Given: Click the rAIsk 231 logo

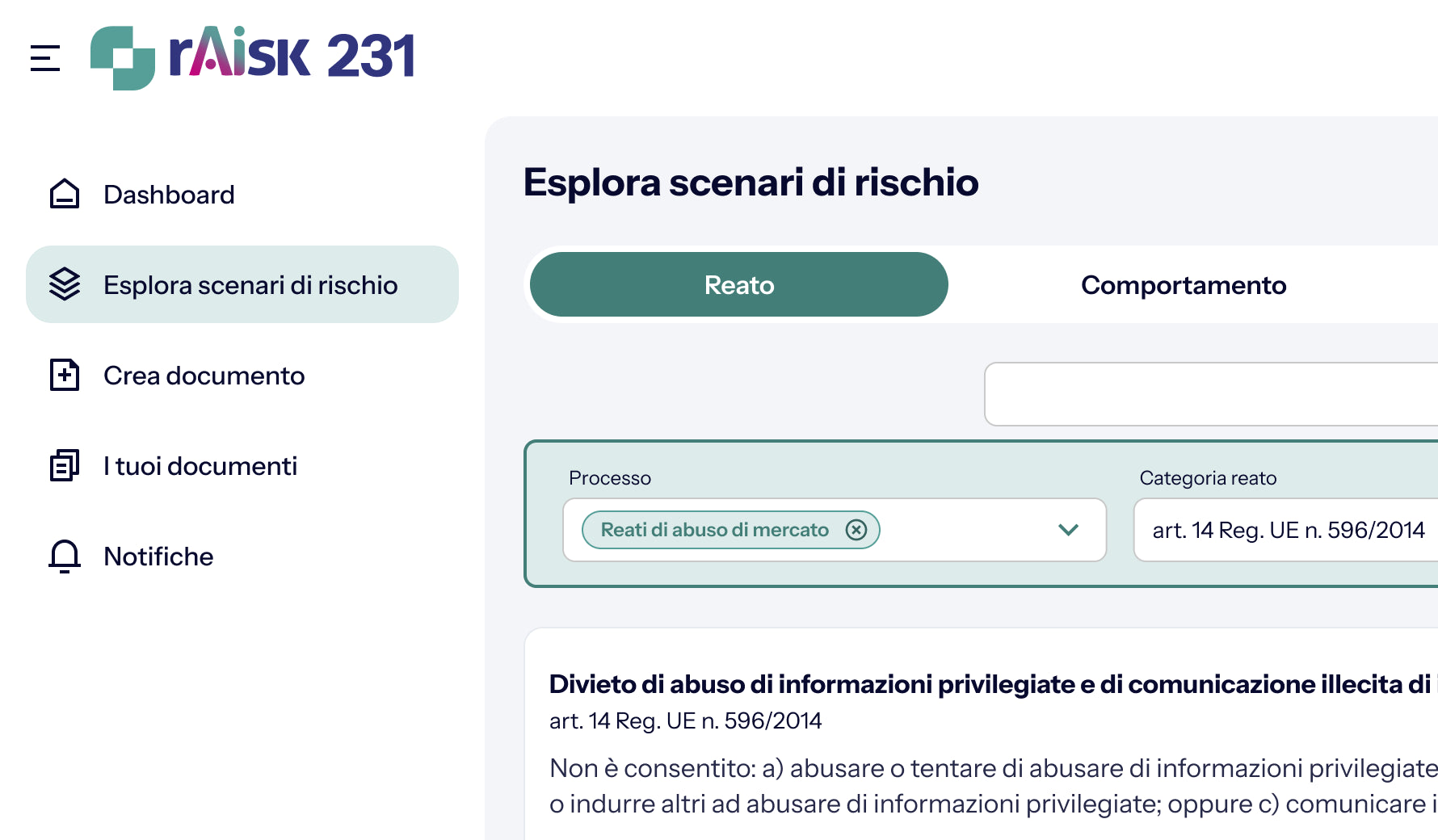Looking at the screenshot, I should coord(252,57).
